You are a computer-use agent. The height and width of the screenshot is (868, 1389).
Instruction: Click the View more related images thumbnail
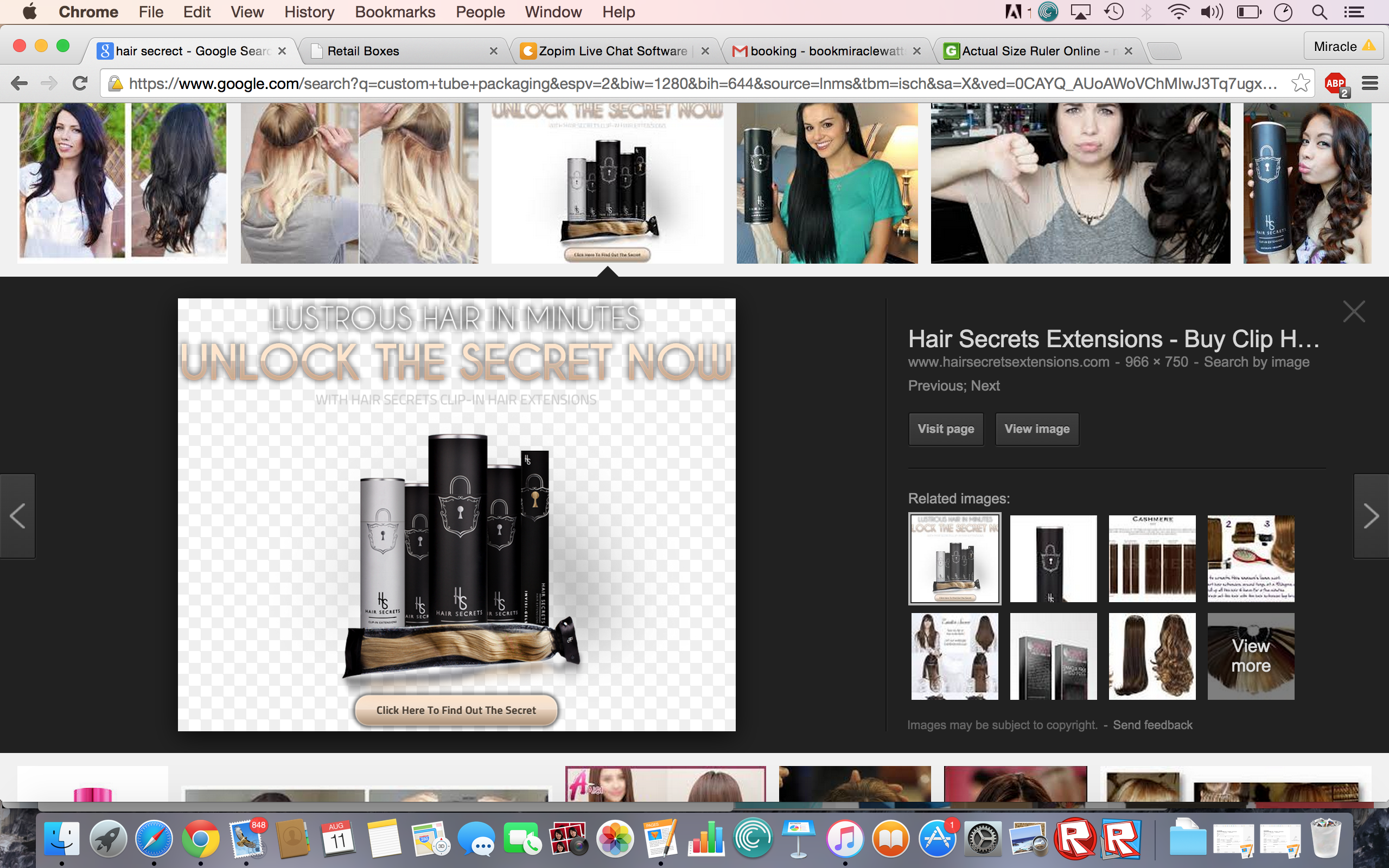(x=1250, y=656)
